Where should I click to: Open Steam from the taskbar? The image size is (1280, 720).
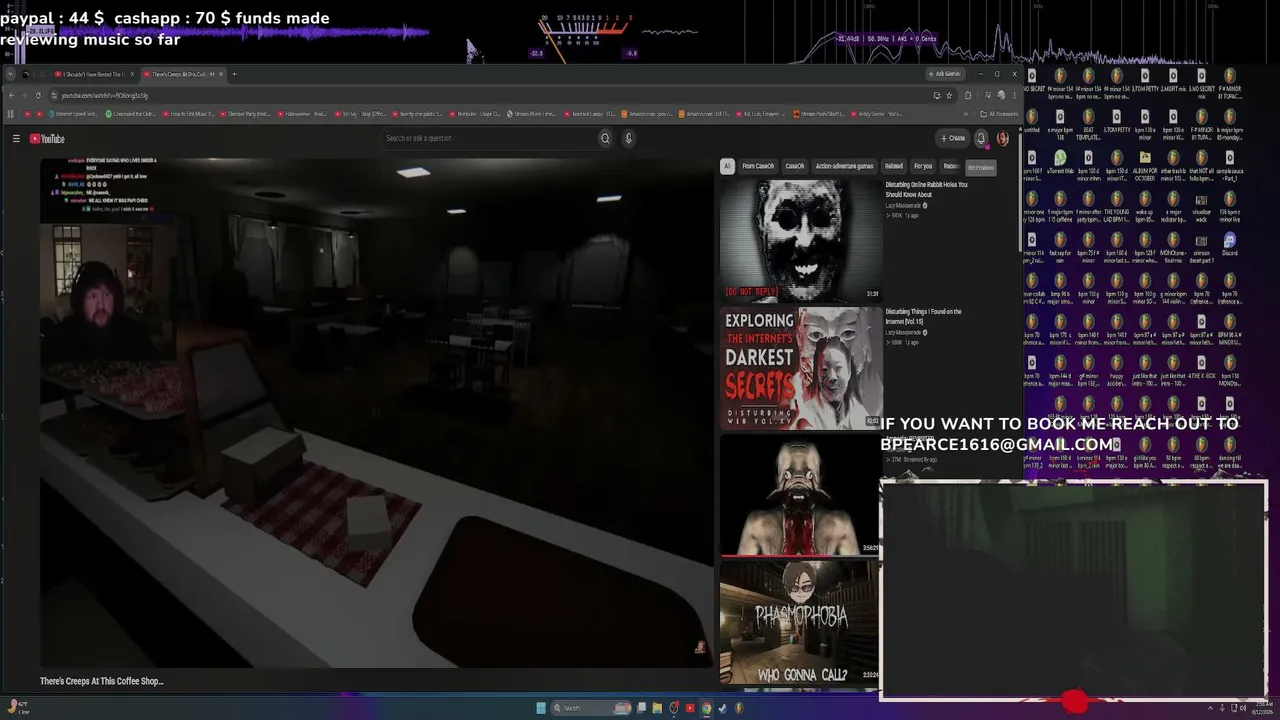point(722,708)
